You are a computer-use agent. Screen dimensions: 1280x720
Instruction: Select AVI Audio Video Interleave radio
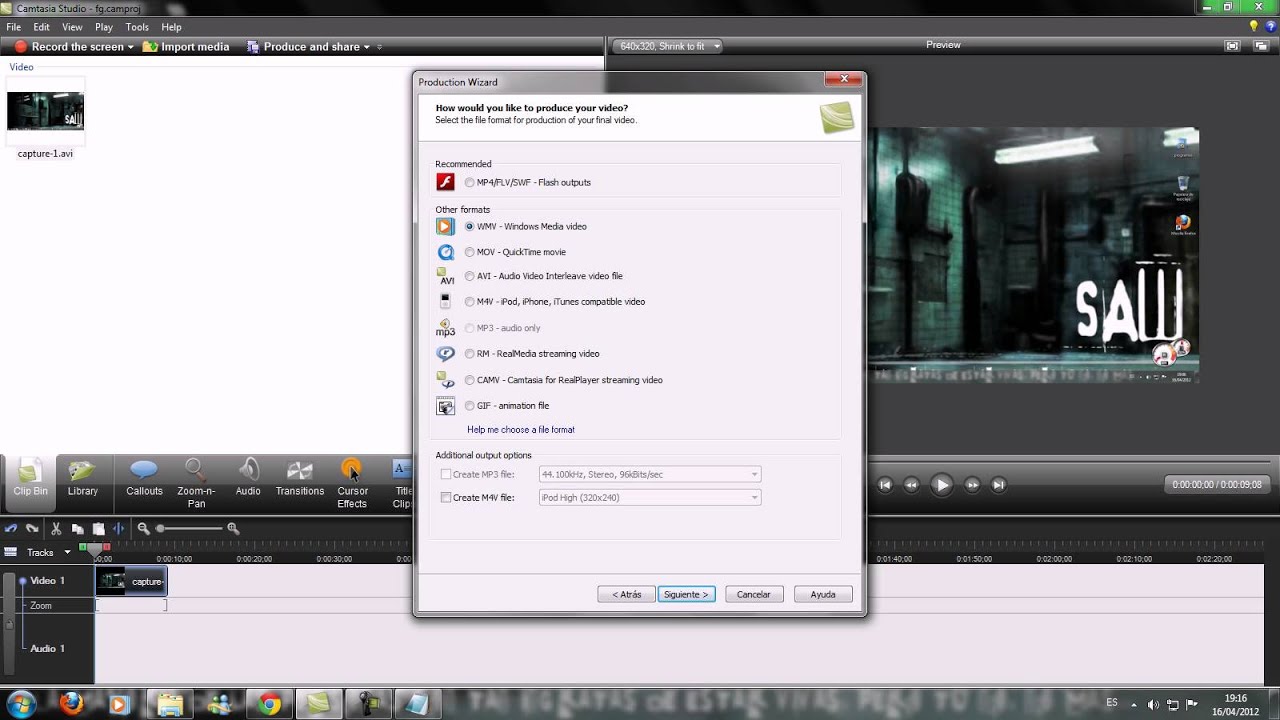point(470,276)
